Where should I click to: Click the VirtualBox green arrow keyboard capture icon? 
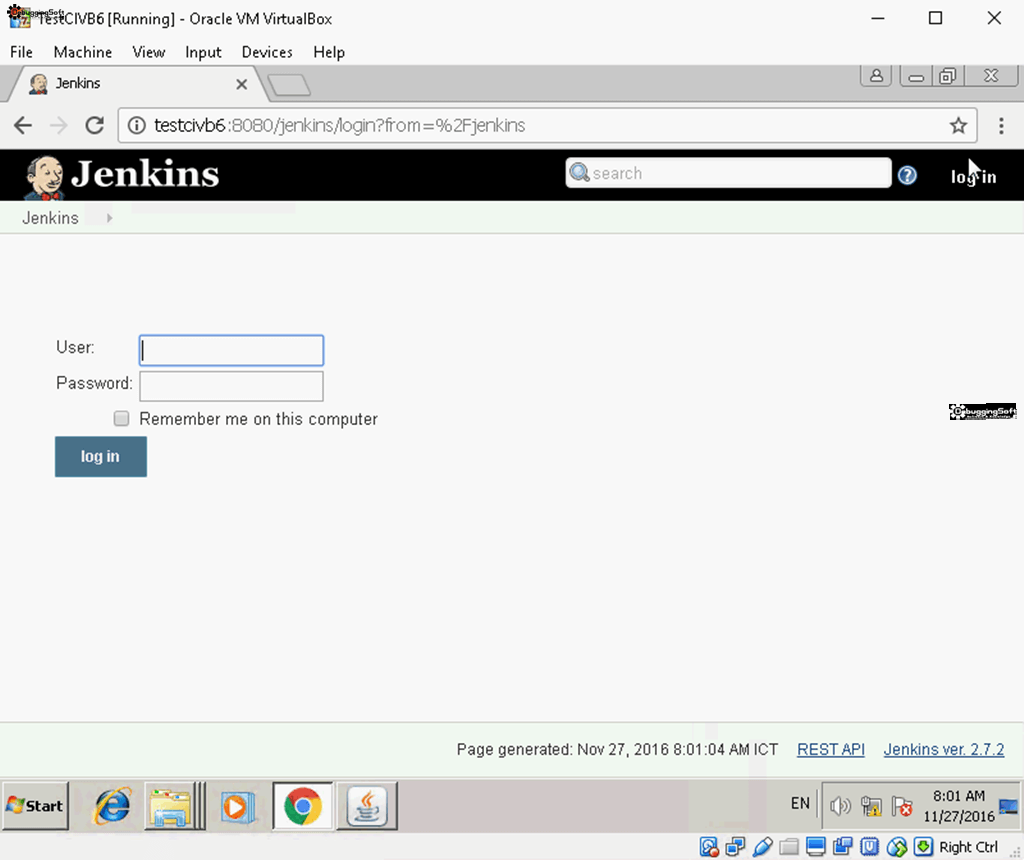coord(923,847)
